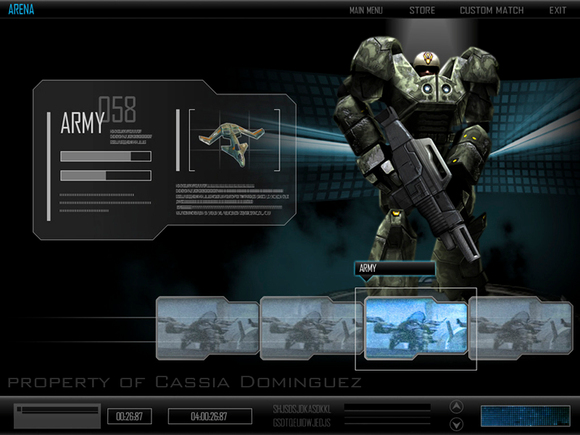This screenshot has height=435, width=580.
Task: Select the first character thumbnail
Action: tap(208, 328)
